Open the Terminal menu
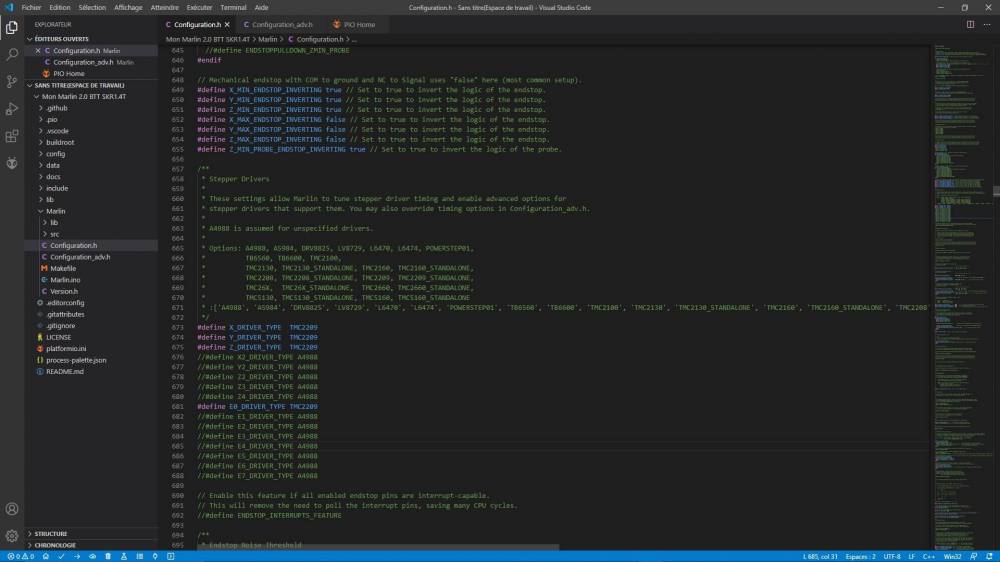This screenshot has height=562, width=1000. (x=233, y=8)
